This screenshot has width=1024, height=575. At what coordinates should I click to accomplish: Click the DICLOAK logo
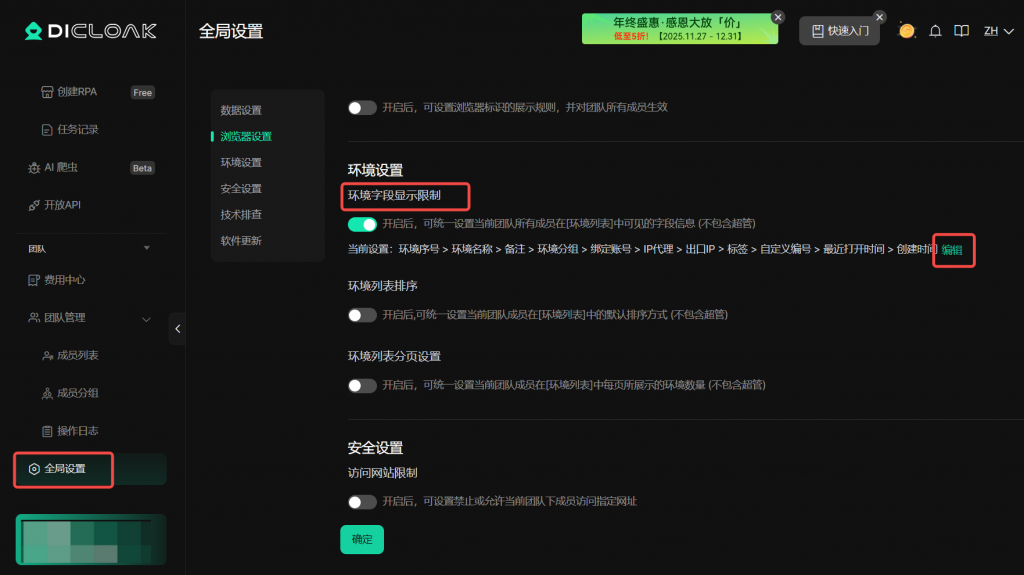91,31
